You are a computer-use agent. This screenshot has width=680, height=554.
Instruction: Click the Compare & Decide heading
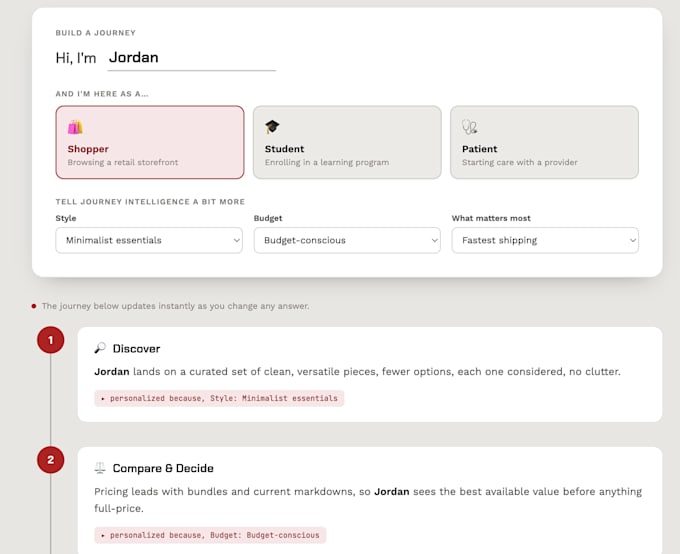tap(163, 468)
